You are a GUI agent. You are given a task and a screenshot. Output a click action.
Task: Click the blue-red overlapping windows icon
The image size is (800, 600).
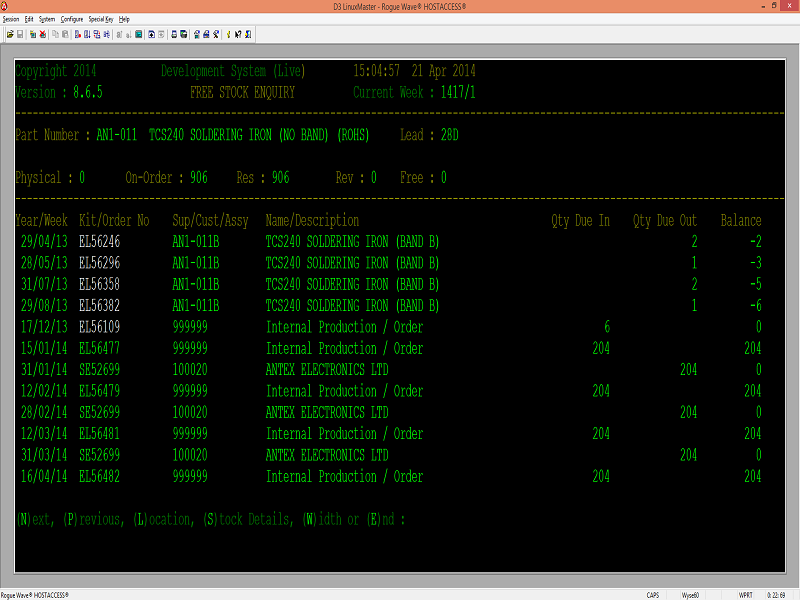[x=97, y=34]
